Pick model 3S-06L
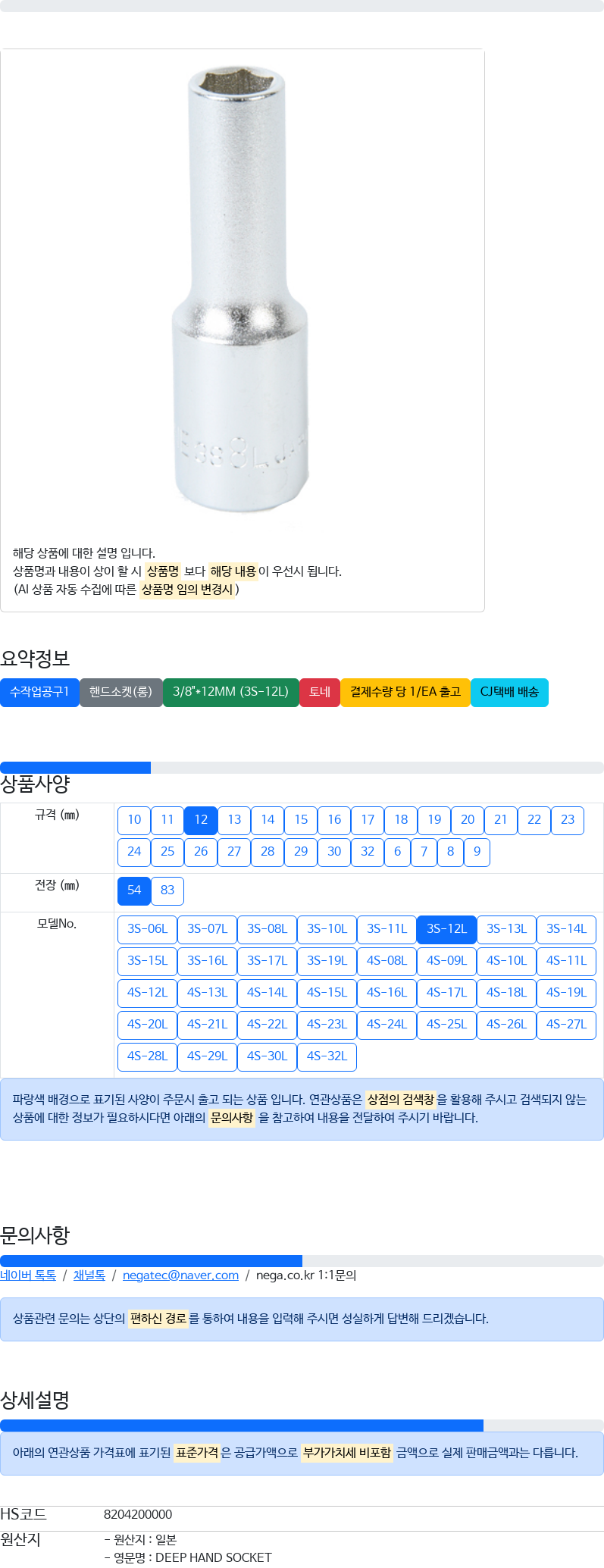This screenshot has width=604, height=1568. (x=147, y=929)
